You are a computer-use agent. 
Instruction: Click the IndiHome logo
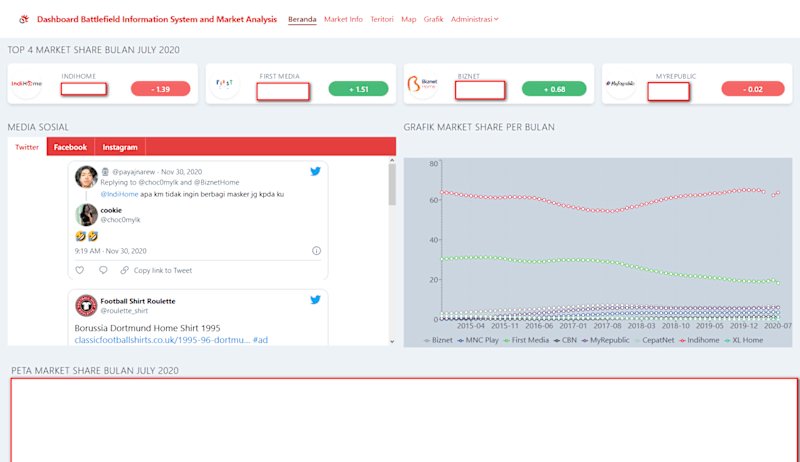27,84
